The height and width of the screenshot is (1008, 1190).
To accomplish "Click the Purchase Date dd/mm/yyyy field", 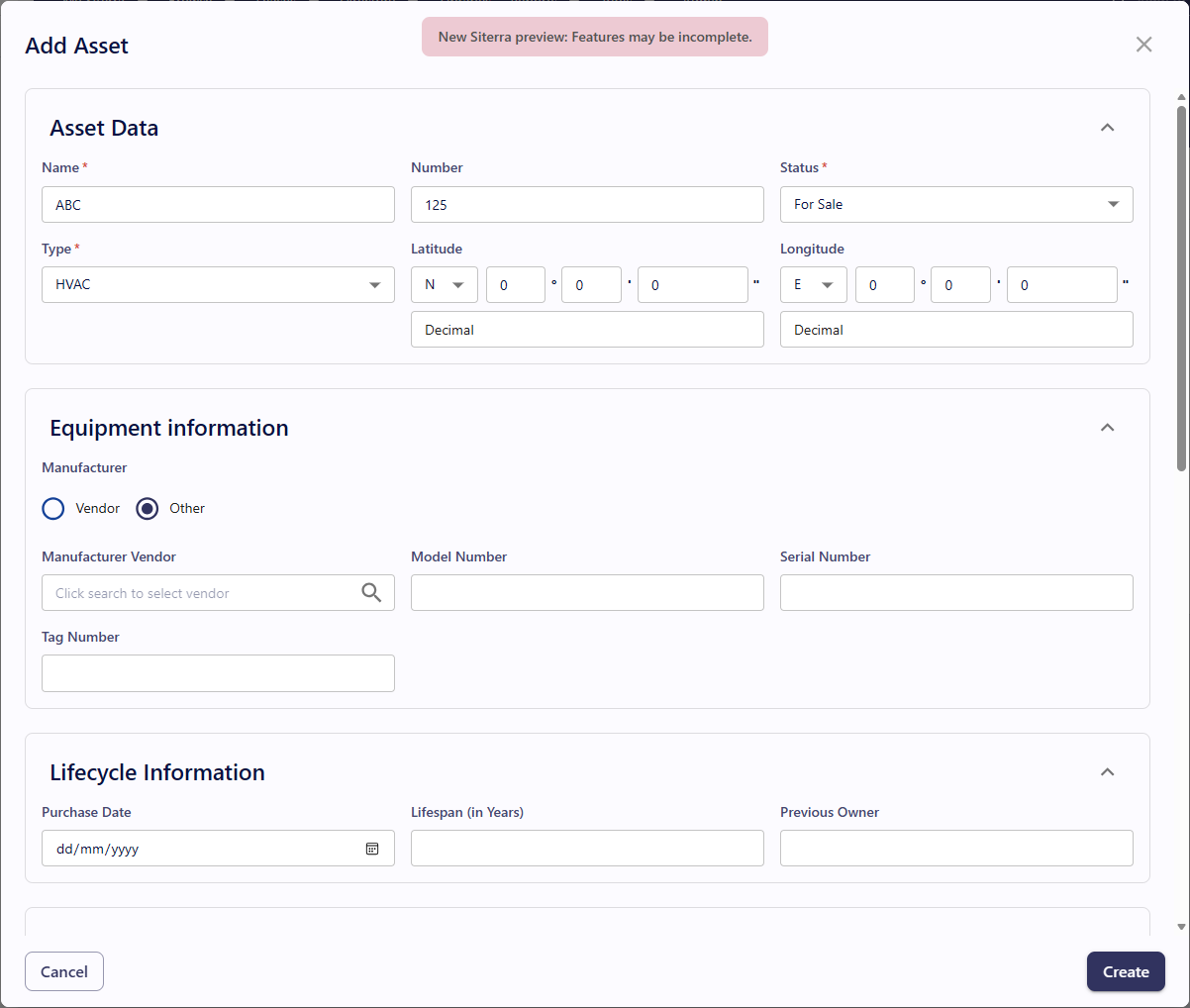I will [218, 849].
